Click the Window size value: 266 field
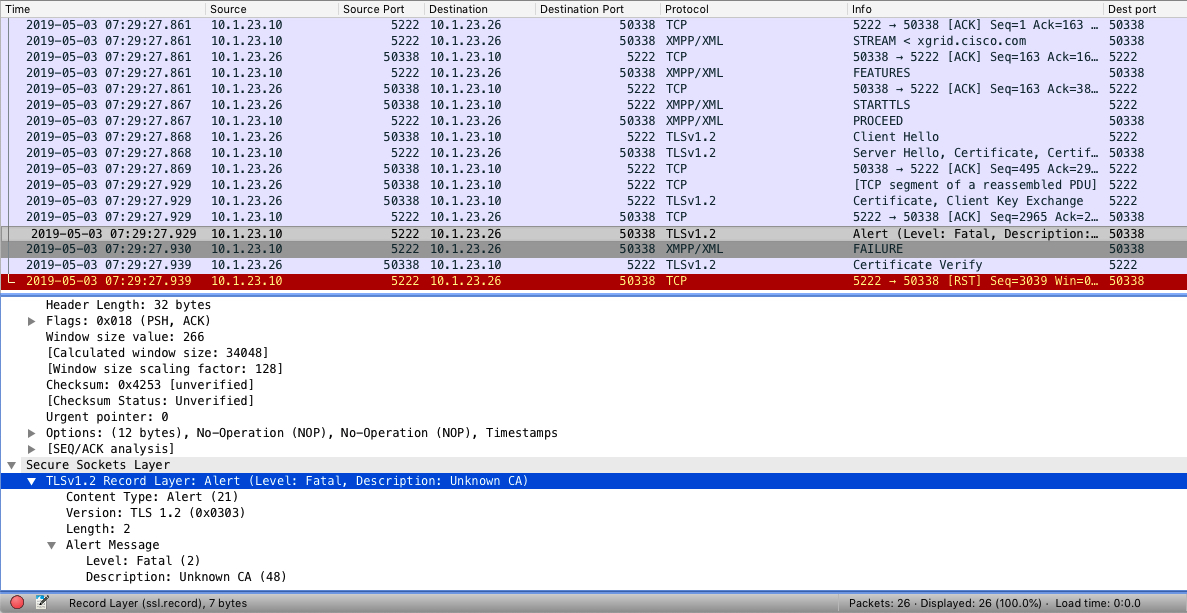 point(125,337)
